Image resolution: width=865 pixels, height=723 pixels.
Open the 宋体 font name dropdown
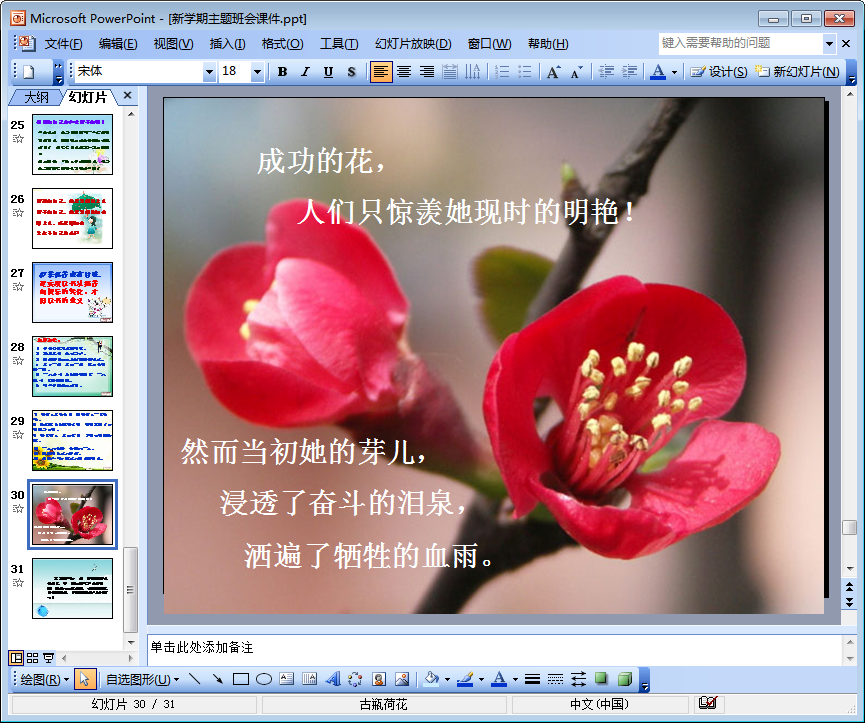click(209, 72)
